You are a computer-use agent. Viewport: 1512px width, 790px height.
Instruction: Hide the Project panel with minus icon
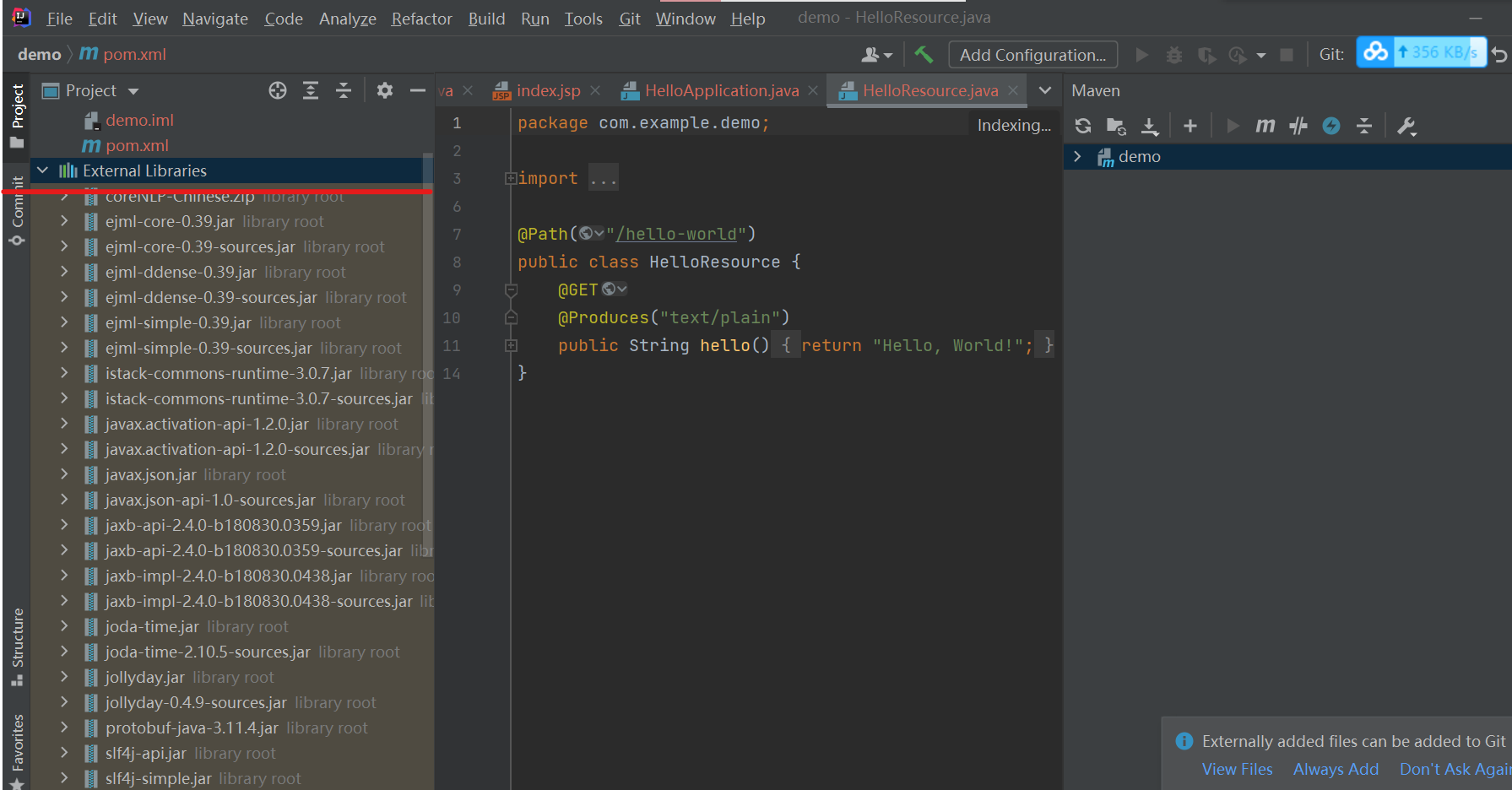pos(417,90)
